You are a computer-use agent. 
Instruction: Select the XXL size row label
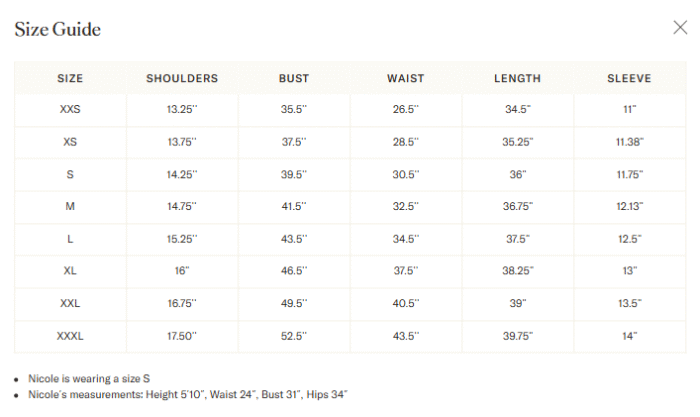pos(70,304)
